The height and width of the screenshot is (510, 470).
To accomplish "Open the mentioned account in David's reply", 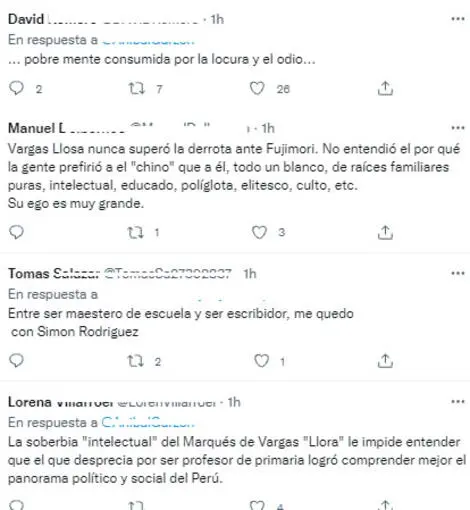I will [148, 40].
